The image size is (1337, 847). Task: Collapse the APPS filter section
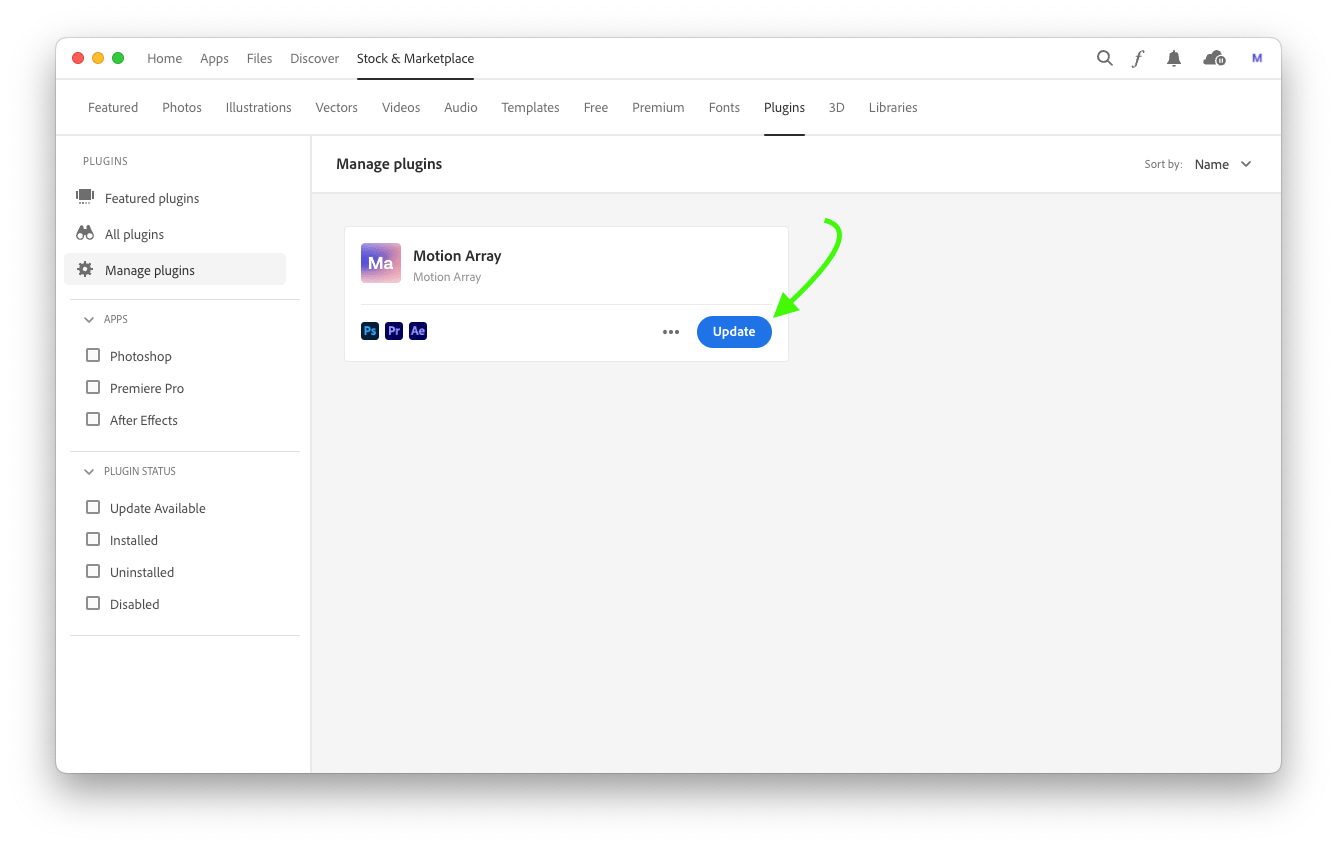[88, 318]
